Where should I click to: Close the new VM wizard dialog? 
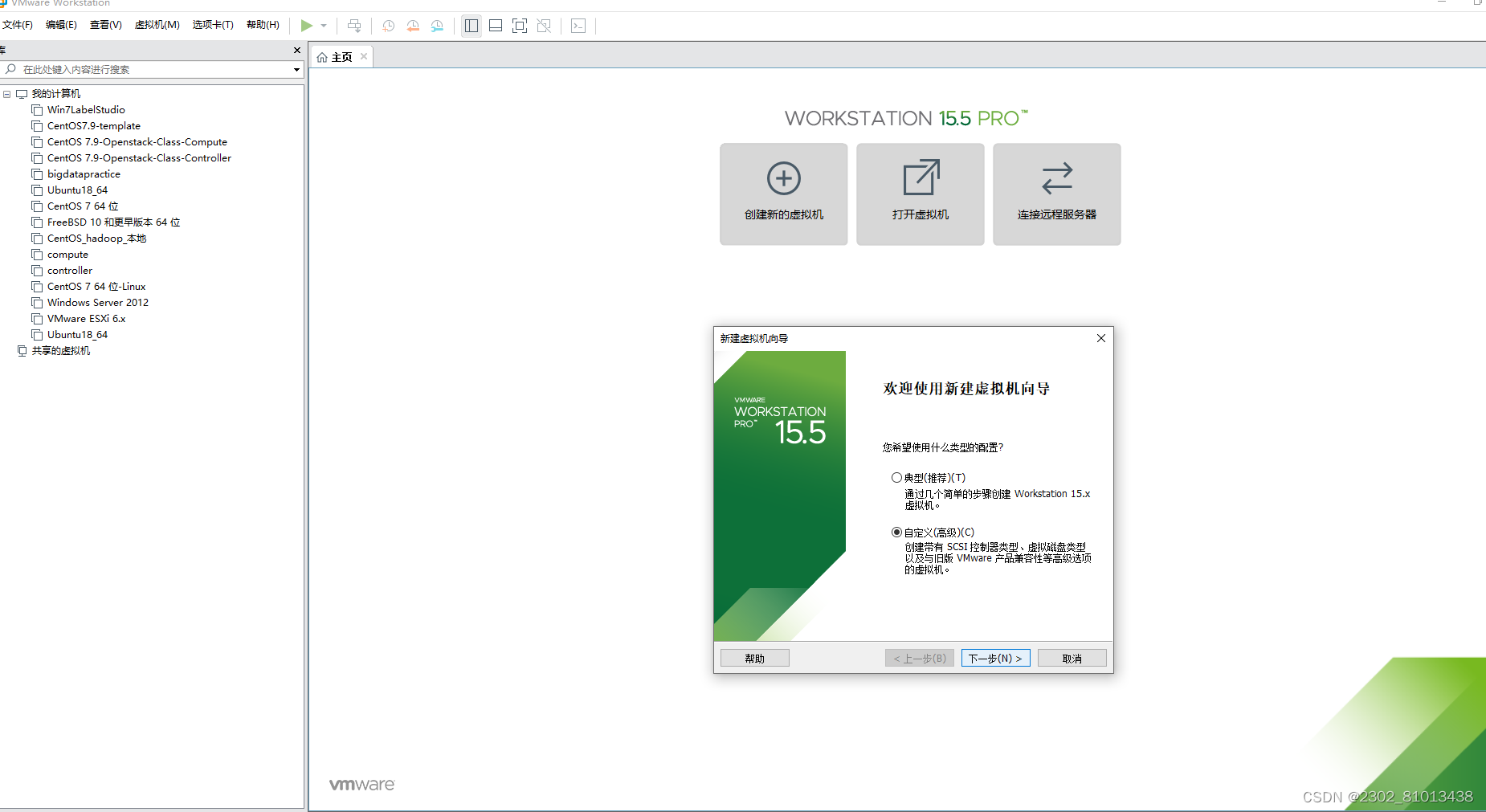tap(1101, 338)
